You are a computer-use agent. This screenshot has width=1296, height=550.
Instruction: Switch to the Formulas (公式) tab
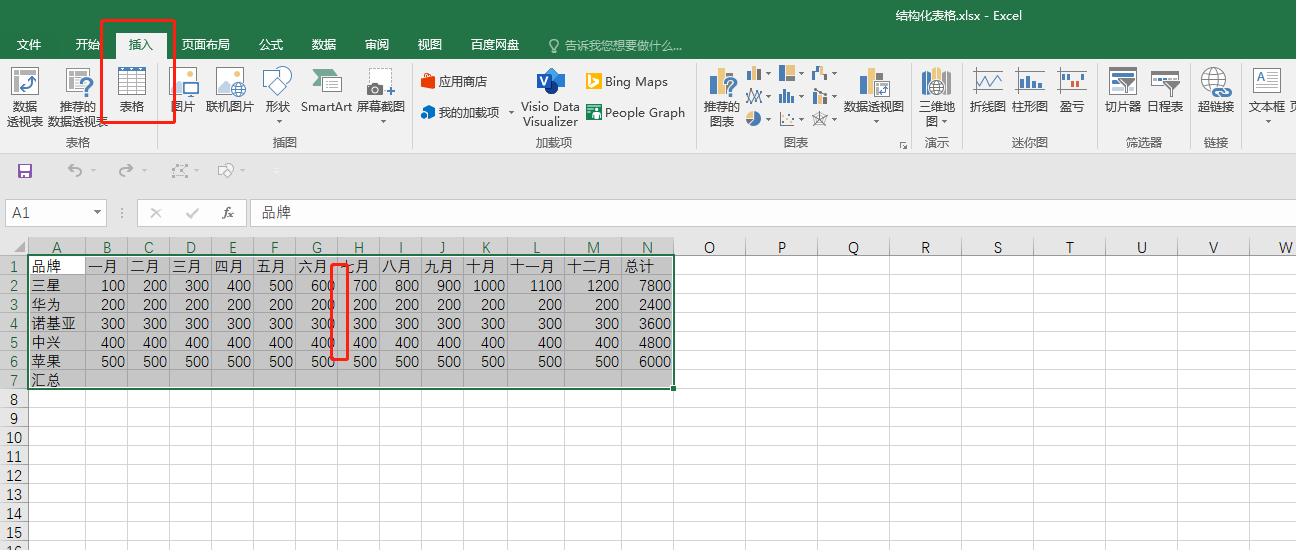pyautogui.click(x=271, y=45)
